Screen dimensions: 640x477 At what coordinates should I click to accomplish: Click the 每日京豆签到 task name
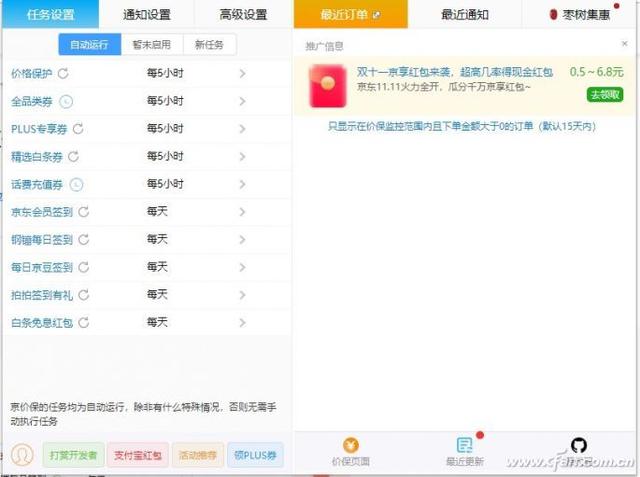tap(42, 267)
